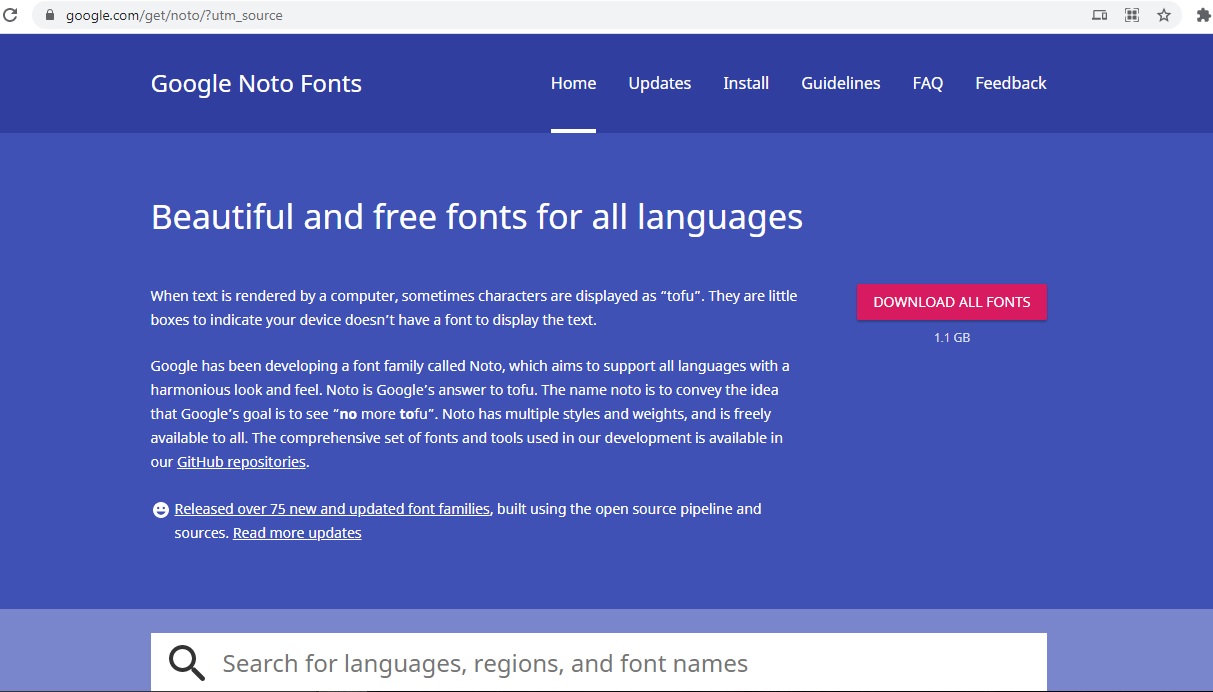This screenshot has width=1213, height=692.
Task: Click the search magnifier icon
Action: coord(187,663)
